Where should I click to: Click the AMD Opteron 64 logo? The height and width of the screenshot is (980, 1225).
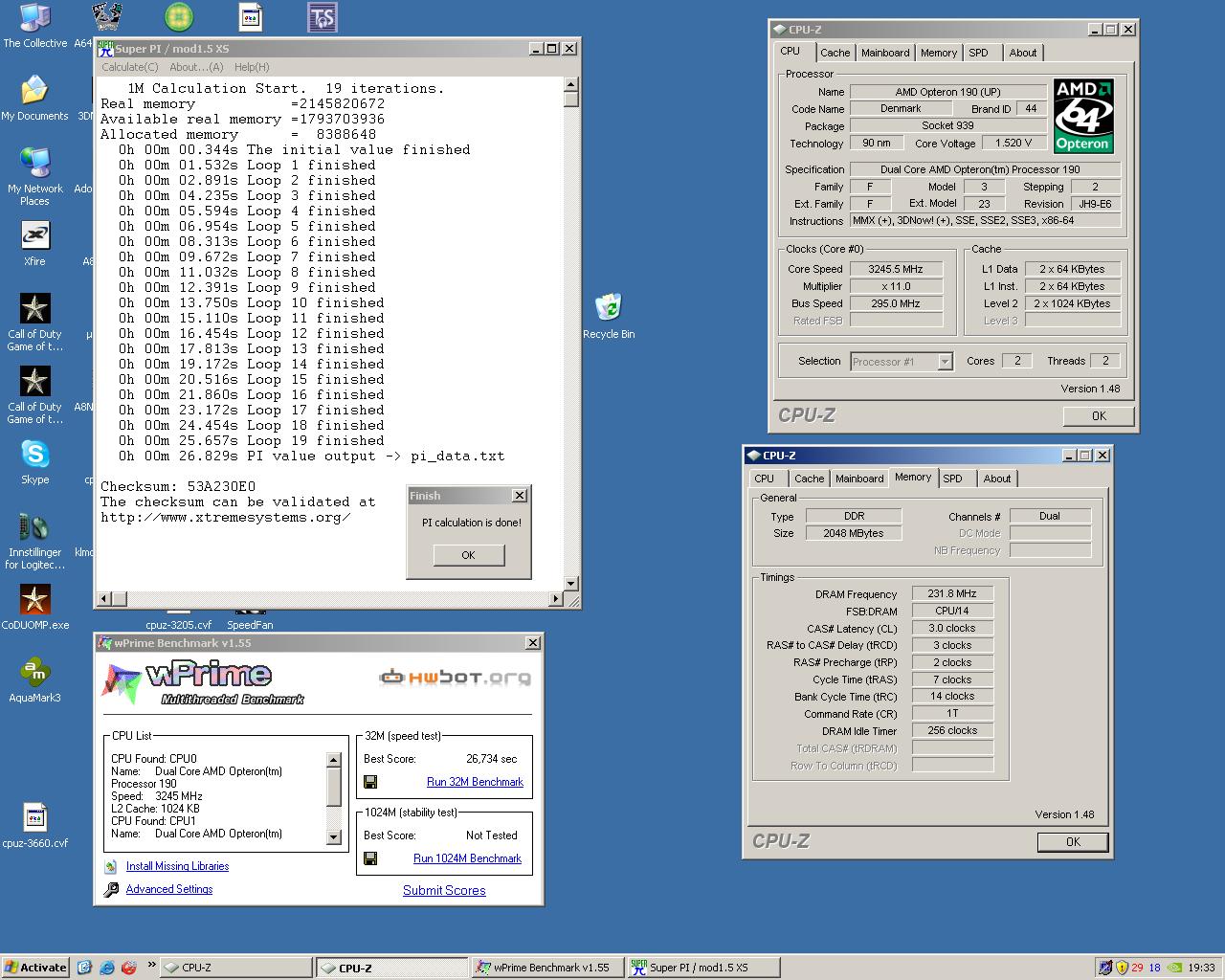(x=1082, y=116)
